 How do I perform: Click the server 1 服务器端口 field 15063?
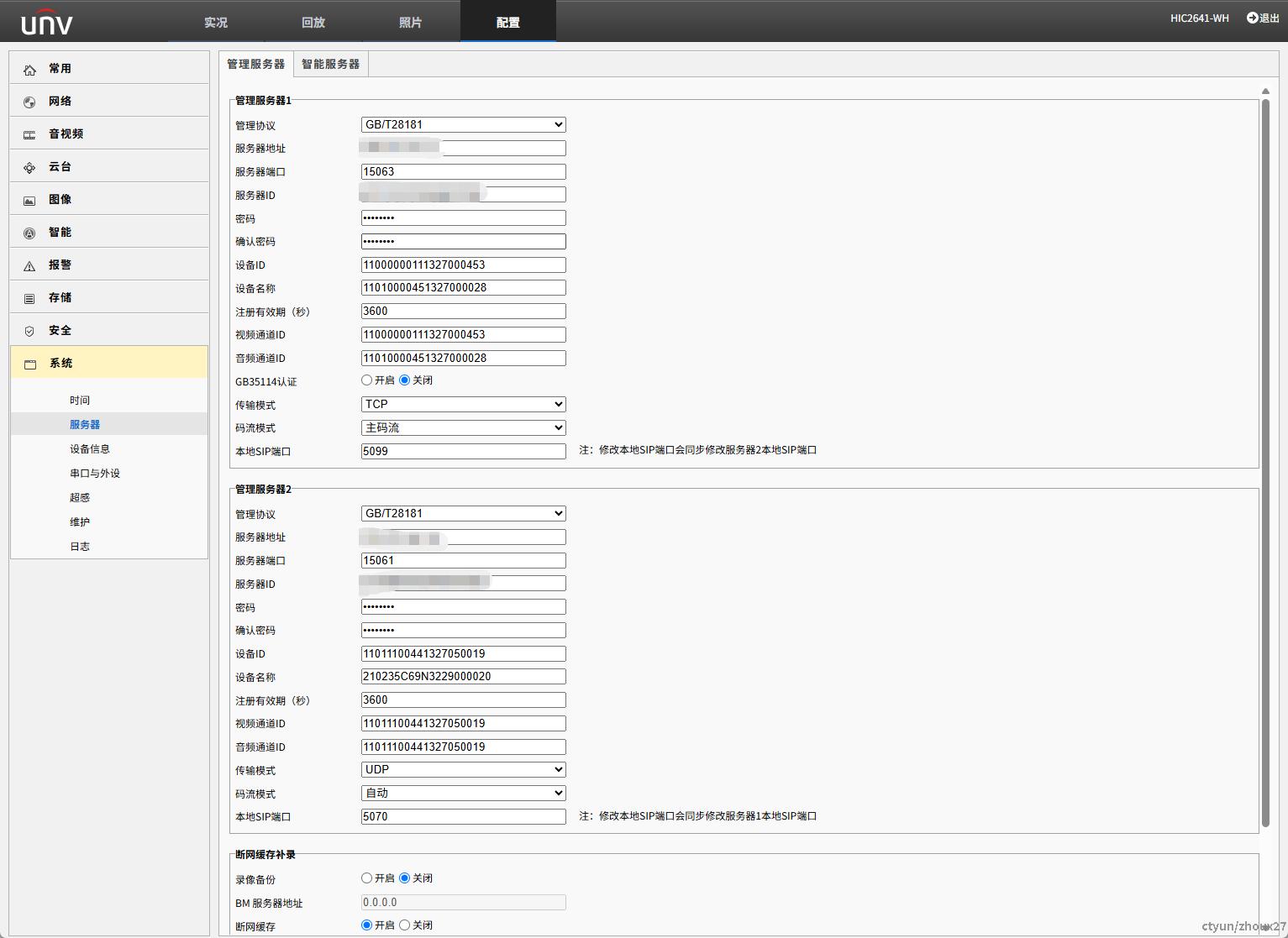pyautogui.click(x=463, y=172)
